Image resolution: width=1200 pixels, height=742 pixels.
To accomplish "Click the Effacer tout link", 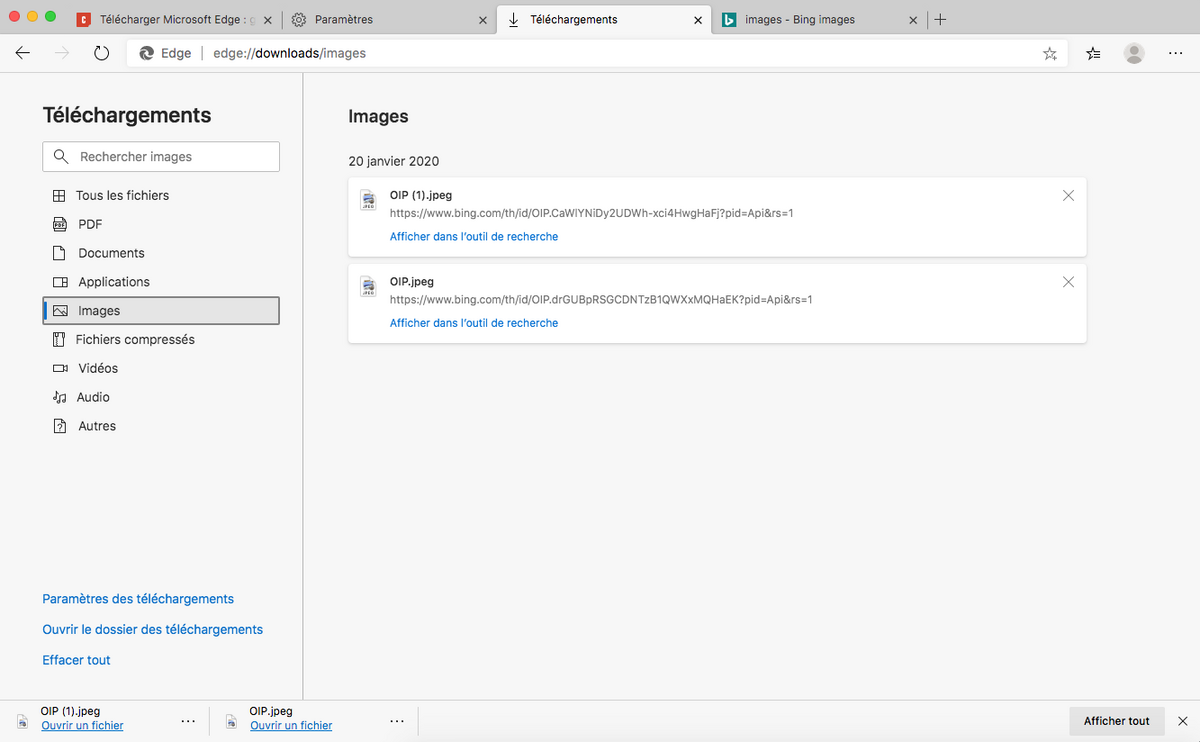I will tap(76, 660).
